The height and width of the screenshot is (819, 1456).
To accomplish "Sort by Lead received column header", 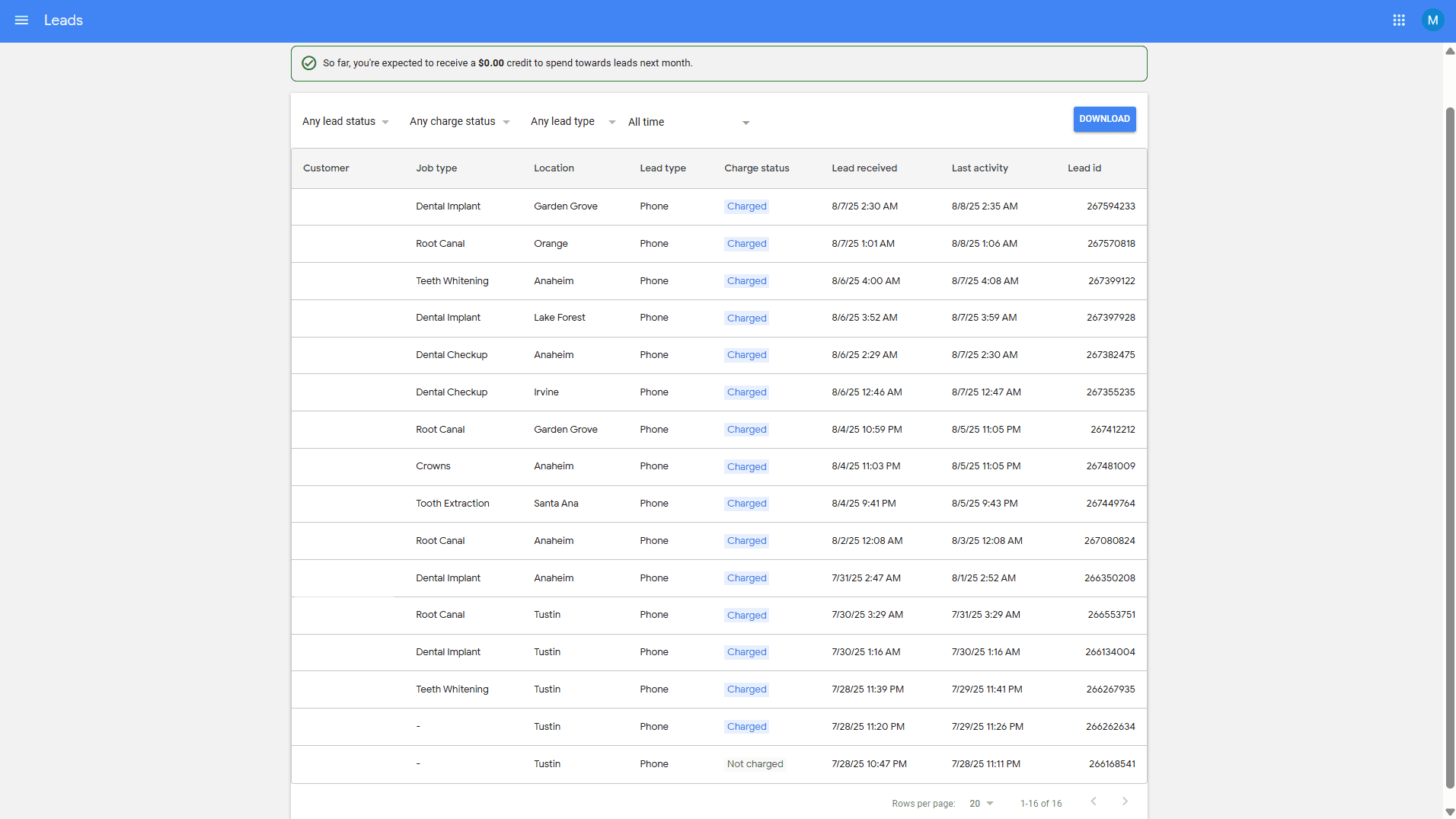I will [x=864, y=168].
